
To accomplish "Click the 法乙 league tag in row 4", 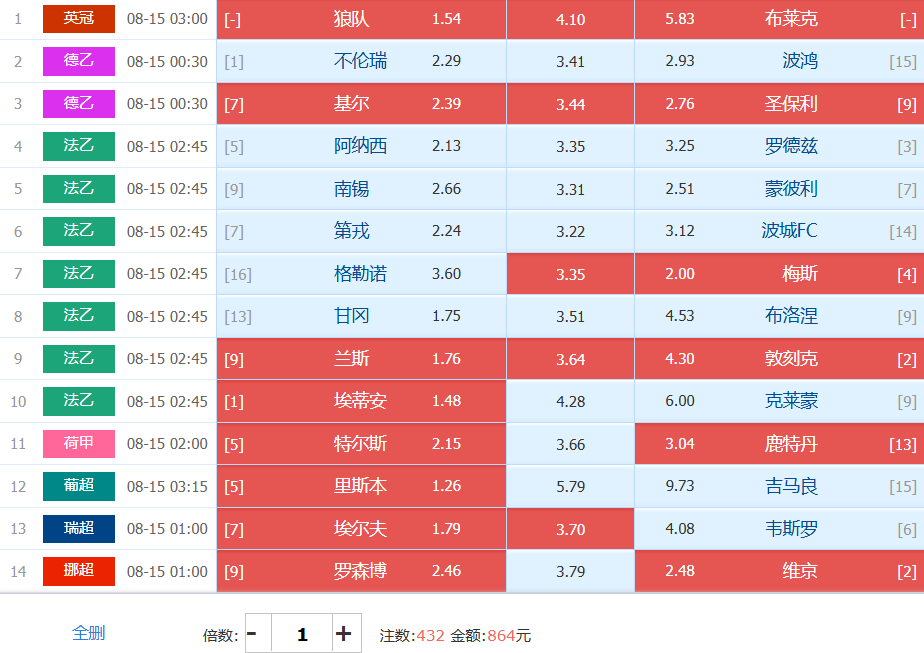I will (79, 146).
